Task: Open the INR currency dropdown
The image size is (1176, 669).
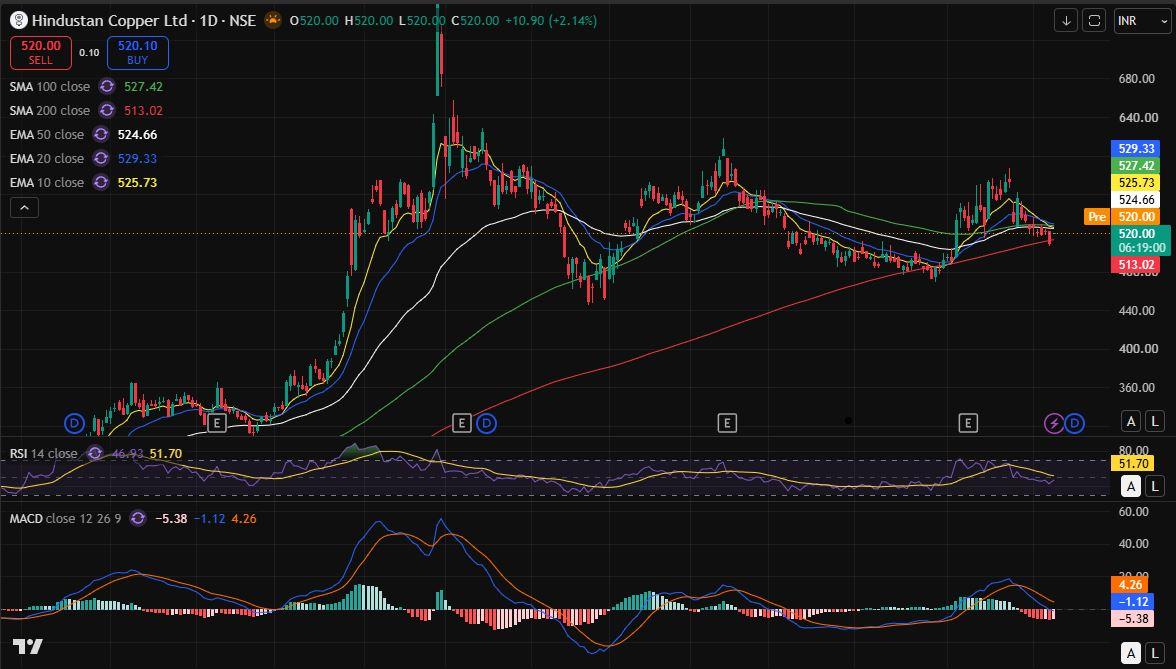Action: point(1142,20)
